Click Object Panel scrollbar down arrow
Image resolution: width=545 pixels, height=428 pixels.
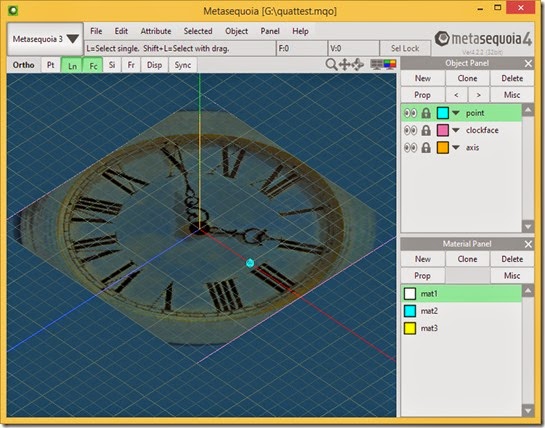pos(528,226)
